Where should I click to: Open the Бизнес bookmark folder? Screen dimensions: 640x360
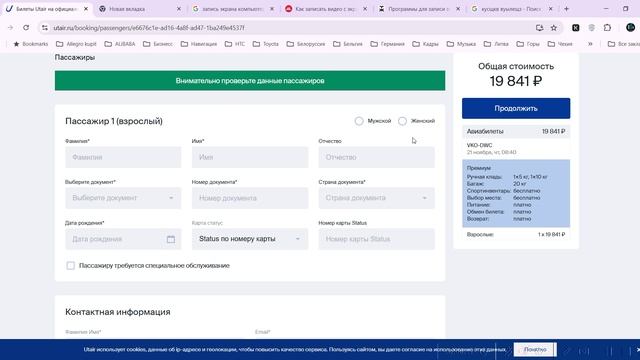(x=158, y=44)
